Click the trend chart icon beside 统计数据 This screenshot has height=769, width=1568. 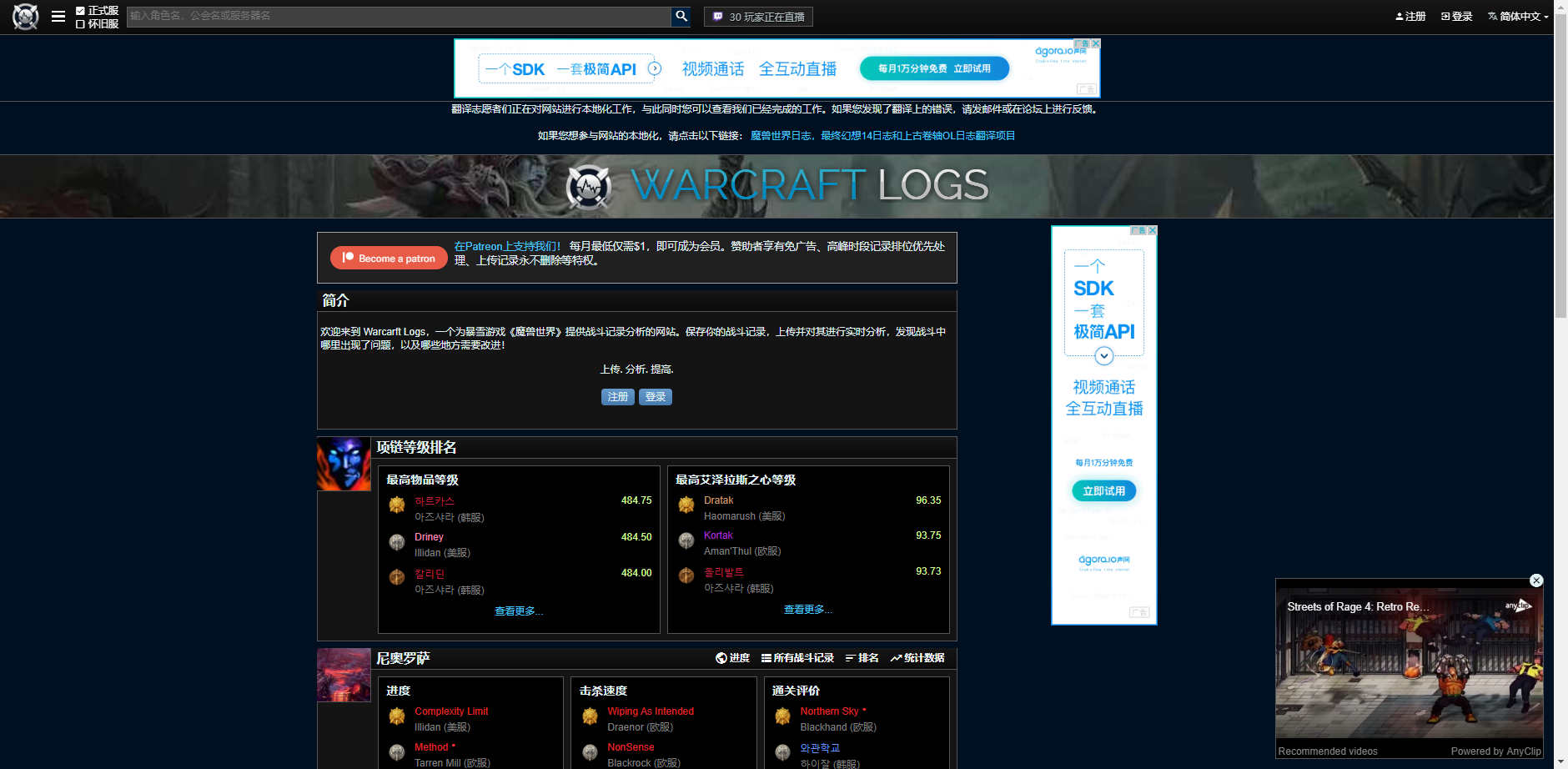[x=896, y=658]
